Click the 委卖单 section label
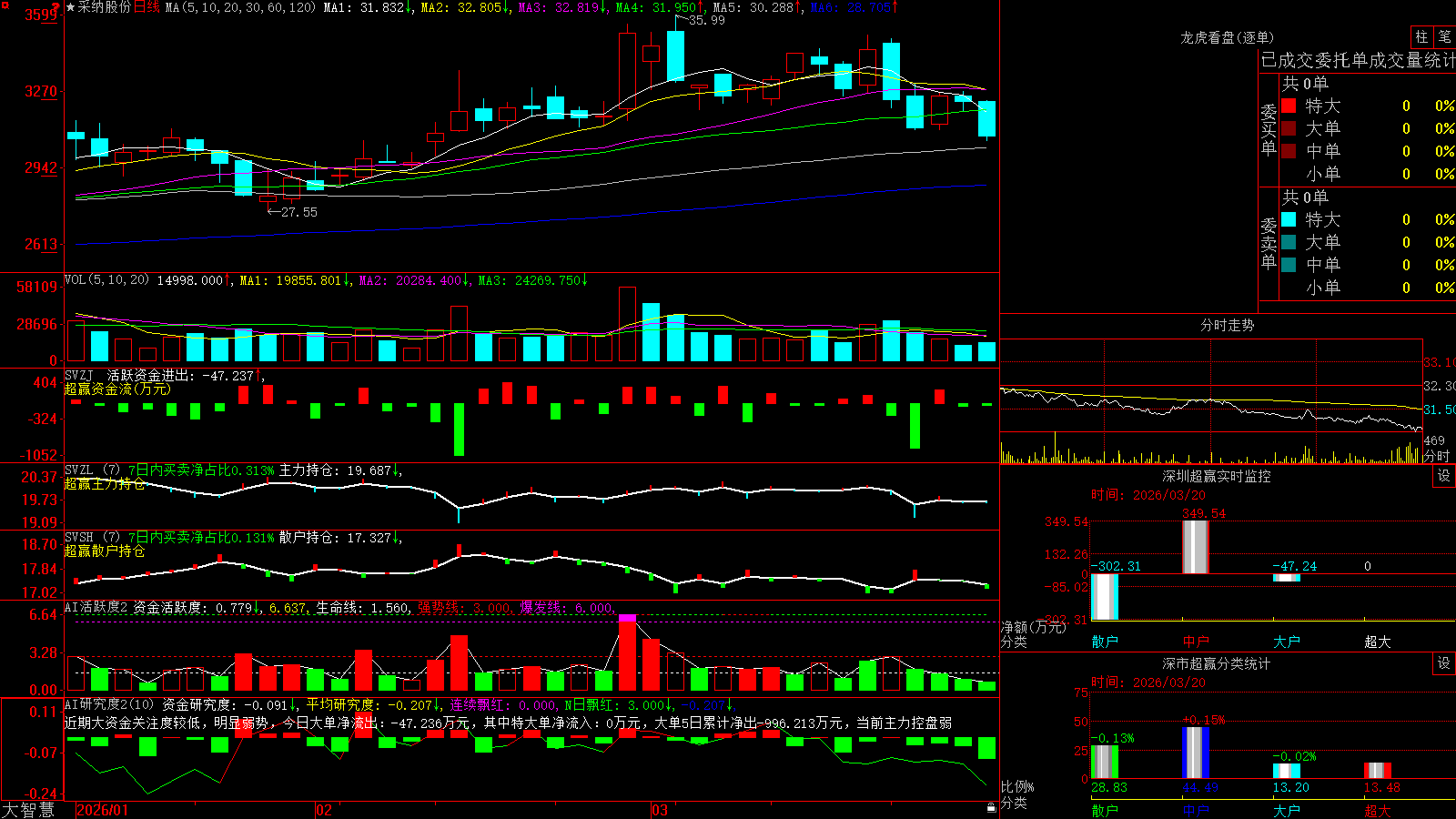The image size is (1456, 819). click(1269, 244)
